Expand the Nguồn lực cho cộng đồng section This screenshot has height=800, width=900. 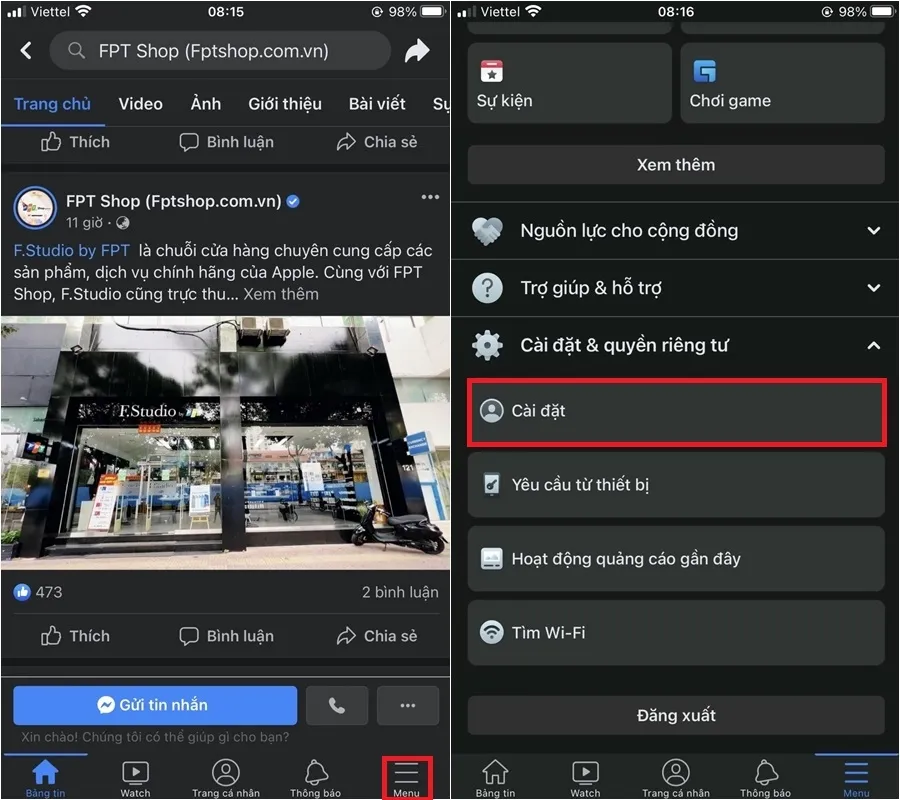[676, 230]
